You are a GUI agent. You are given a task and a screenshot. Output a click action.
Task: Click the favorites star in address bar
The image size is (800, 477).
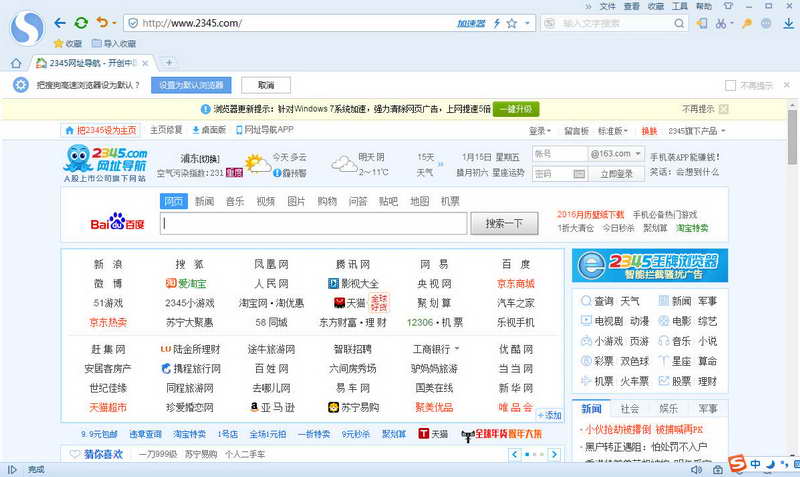pyautogui.click(x=512, y=22)
